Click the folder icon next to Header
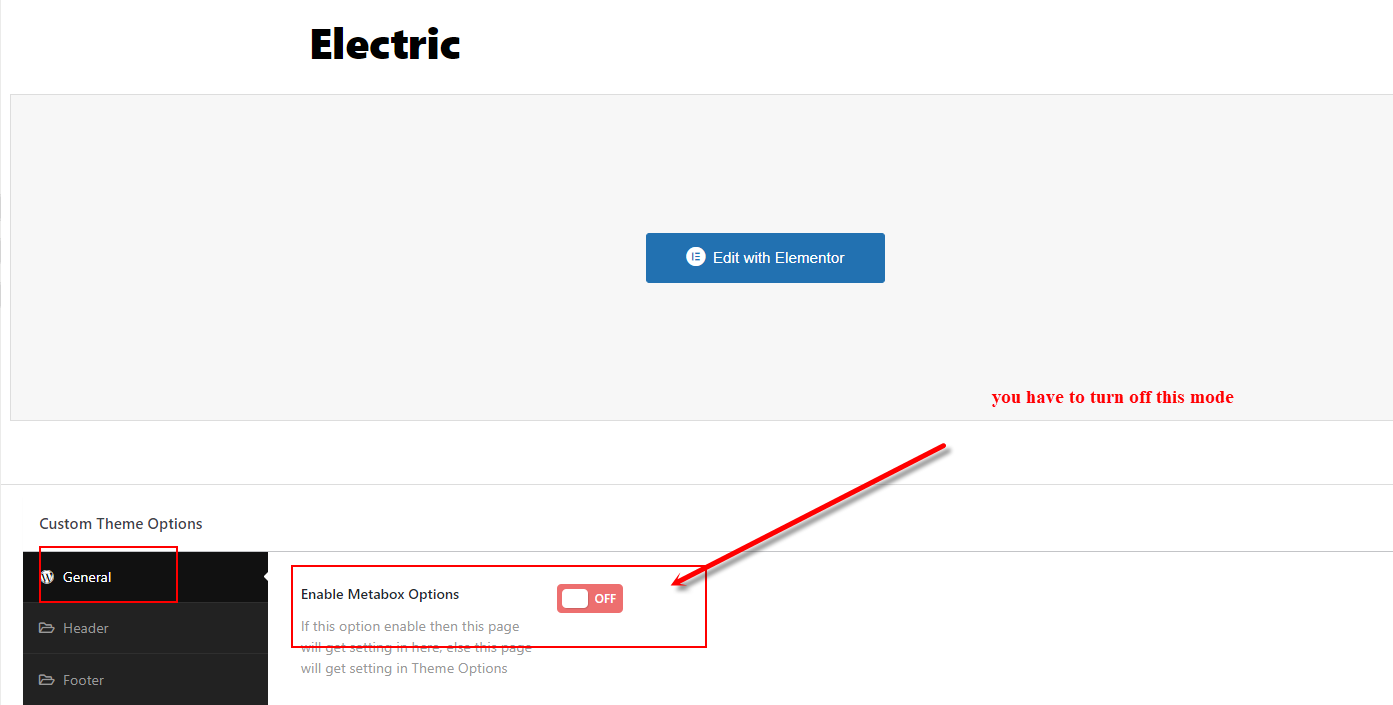This screenshot has height=705, width=1393. click(x=46, y=628)
